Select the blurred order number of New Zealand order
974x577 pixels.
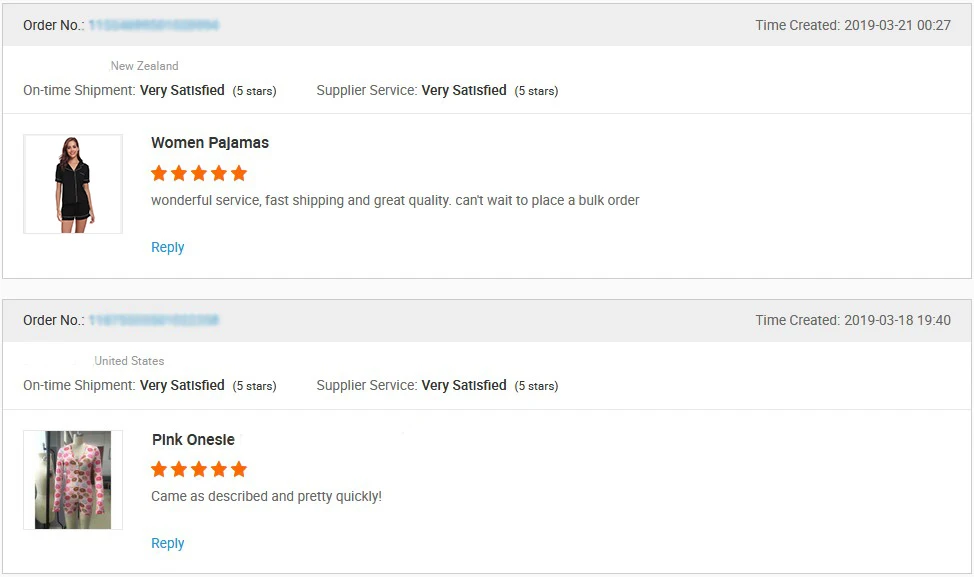pyautogui.click(x=153, y=25)
